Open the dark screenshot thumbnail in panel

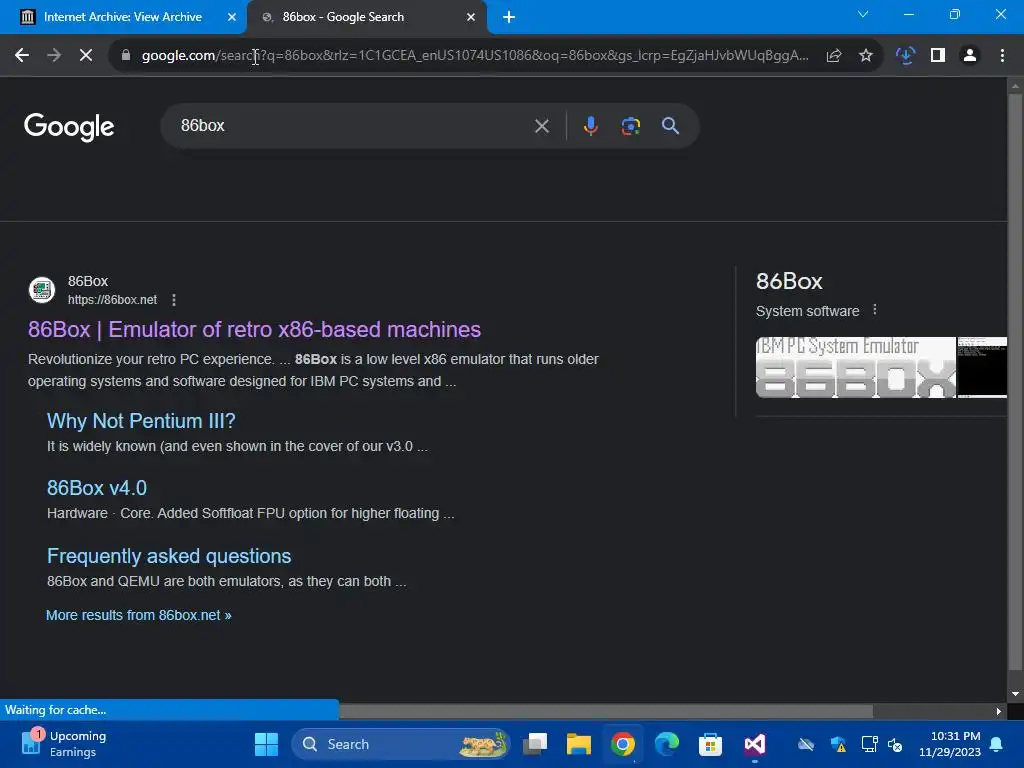tap(982, 367)
